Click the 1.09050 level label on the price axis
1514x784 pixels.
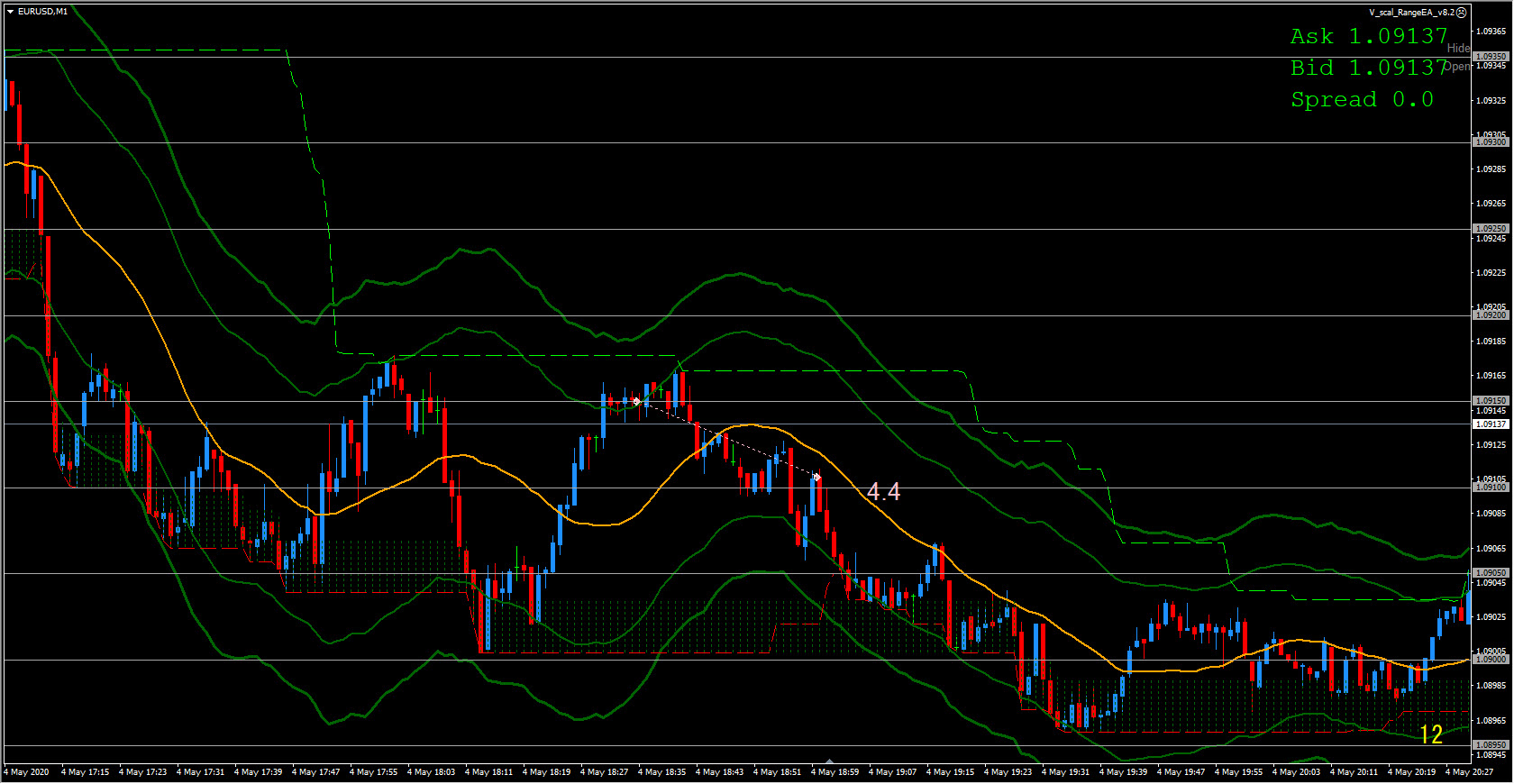1491,573
